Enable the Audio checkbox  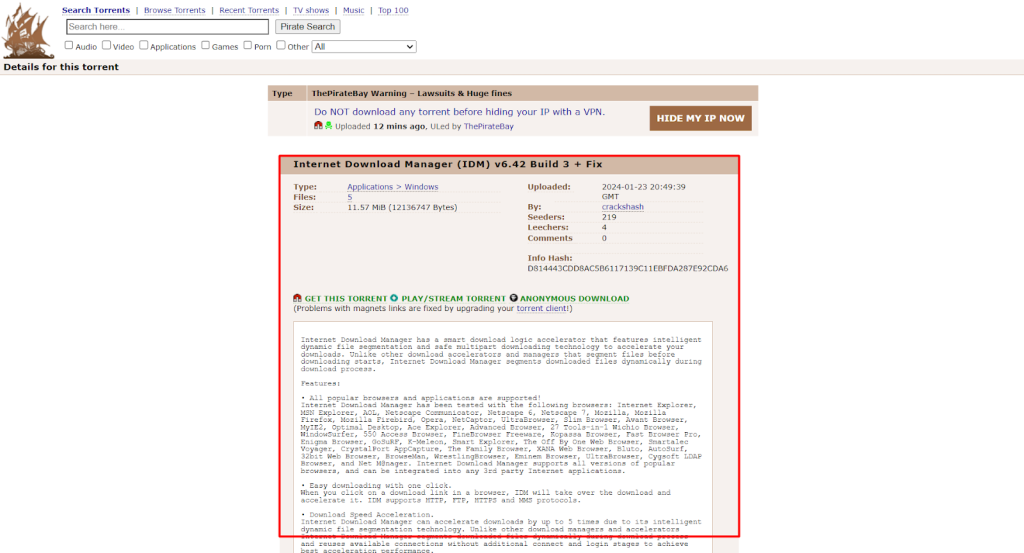coord(69,45)
